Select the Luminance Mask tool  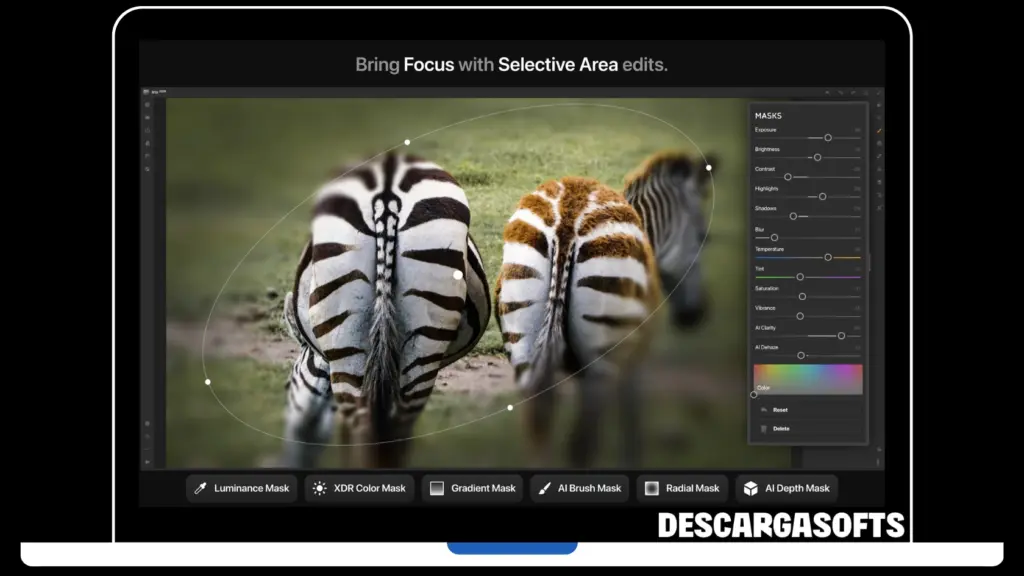click(241, 488)
